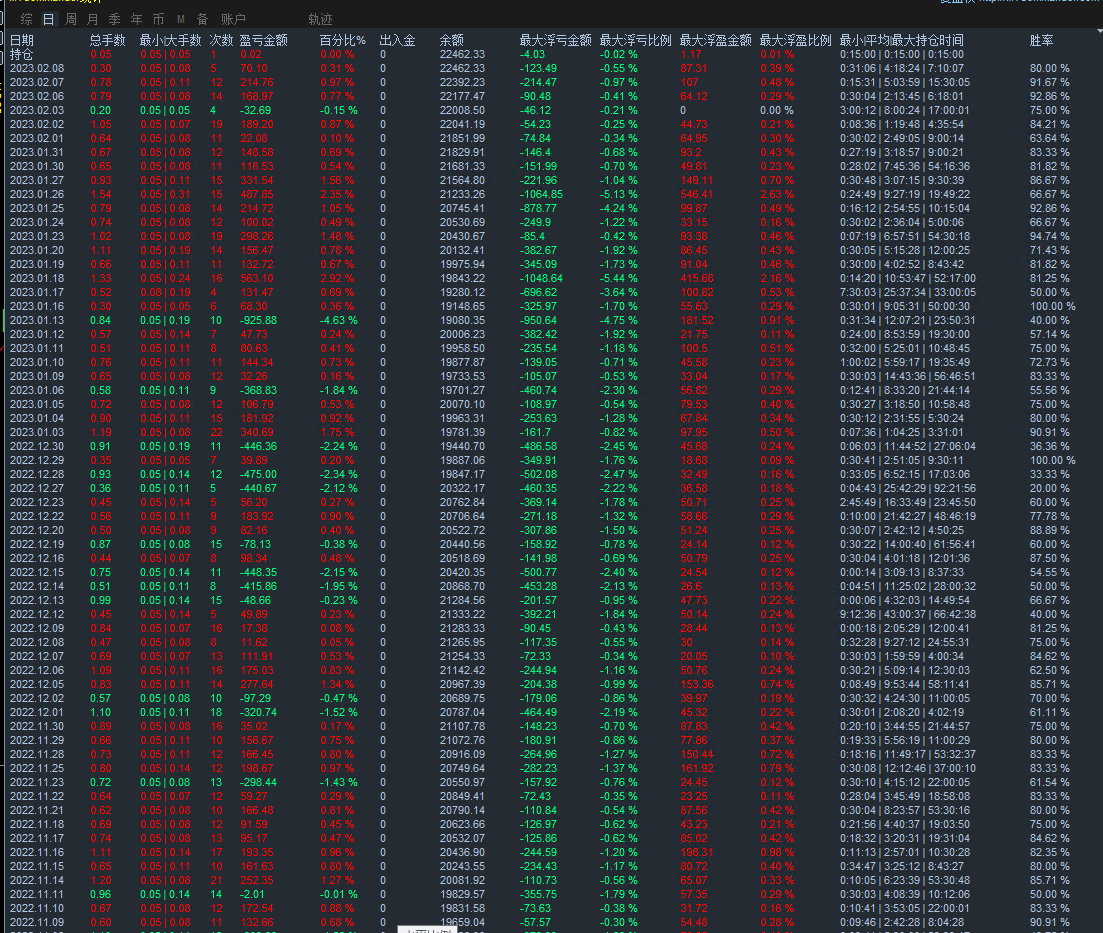Sort by the 最大浮盈比例 column header

(x=796, y=40)
